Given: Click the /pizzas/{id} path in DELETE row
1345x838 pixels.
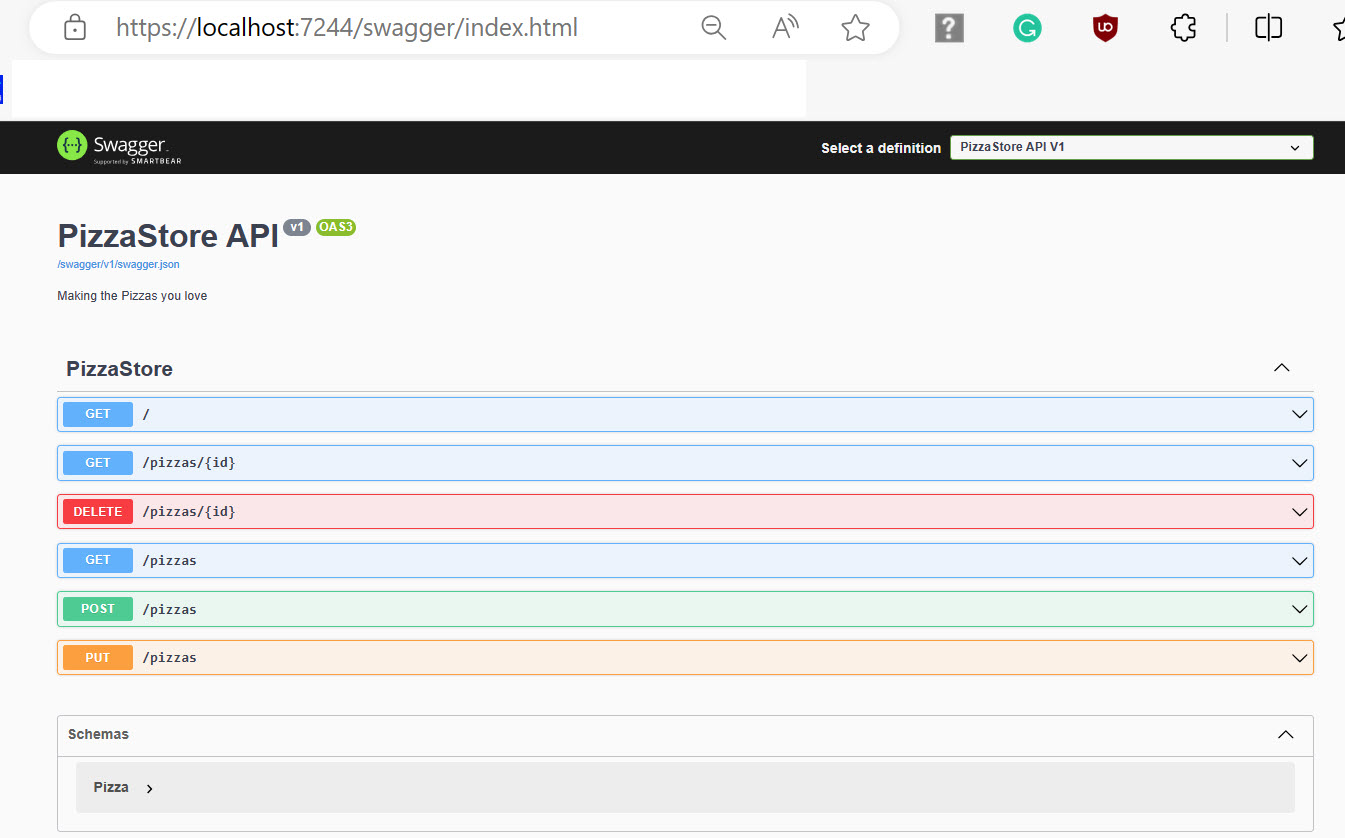Looking at the screenshot, I should coord(189,512).
